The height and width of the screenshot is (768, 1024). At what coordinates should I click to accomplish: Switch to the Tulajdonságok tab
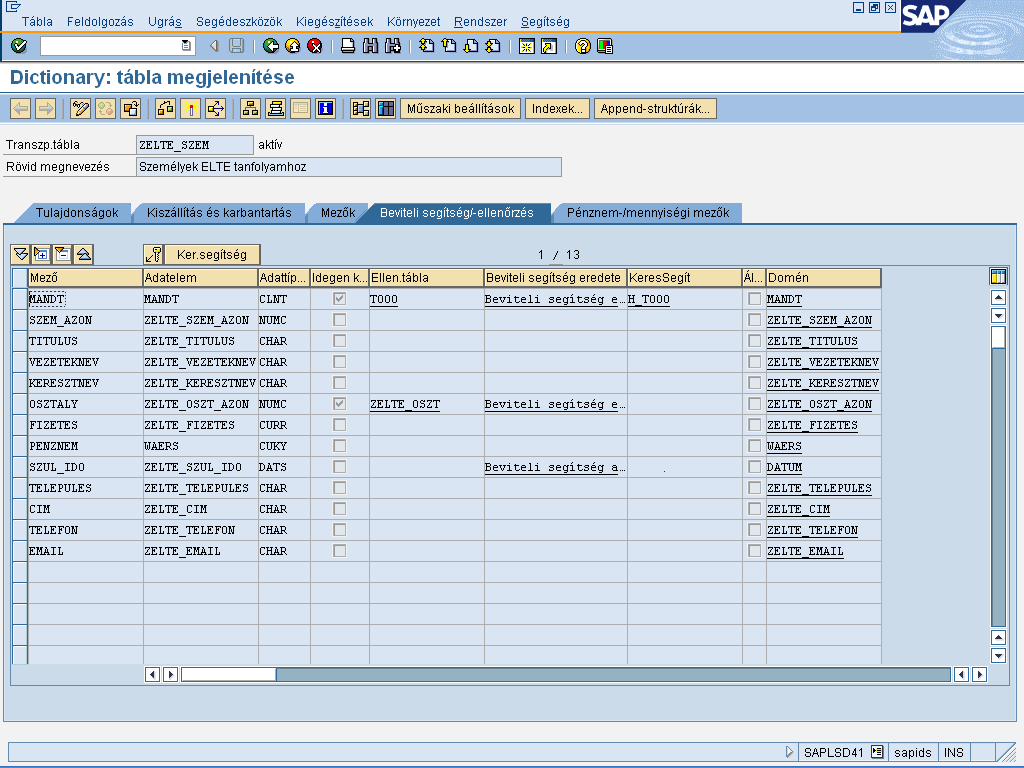tap(77, 213)
